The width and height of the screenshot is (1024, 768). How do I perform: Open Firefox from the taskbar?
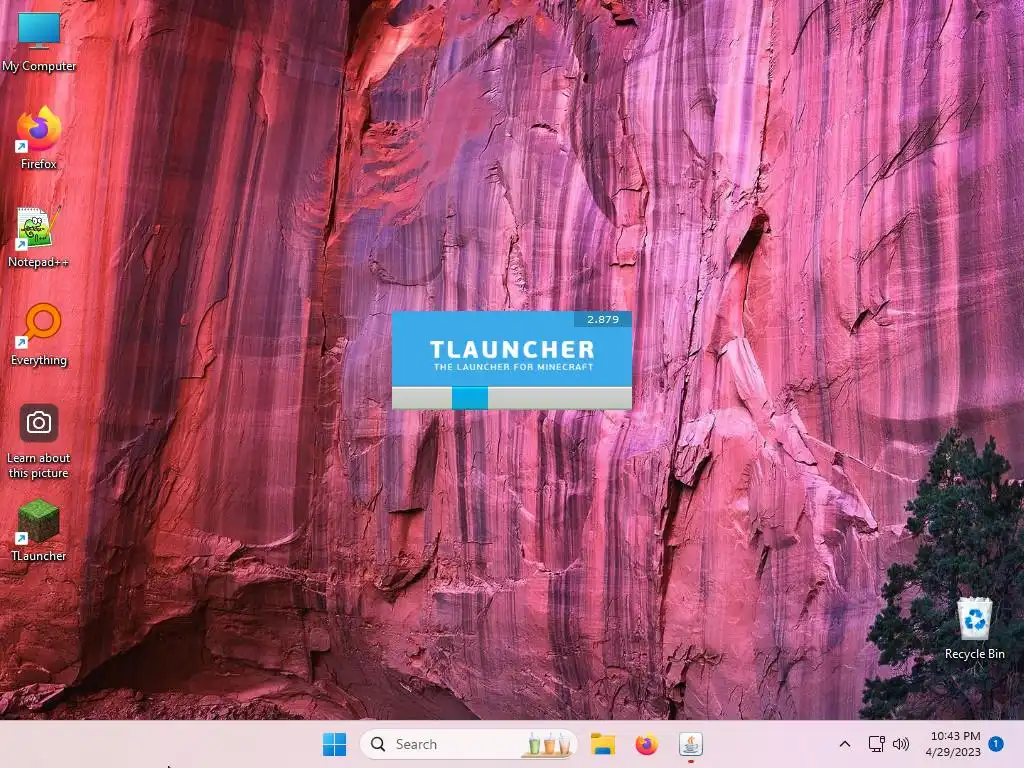[647, 744]
